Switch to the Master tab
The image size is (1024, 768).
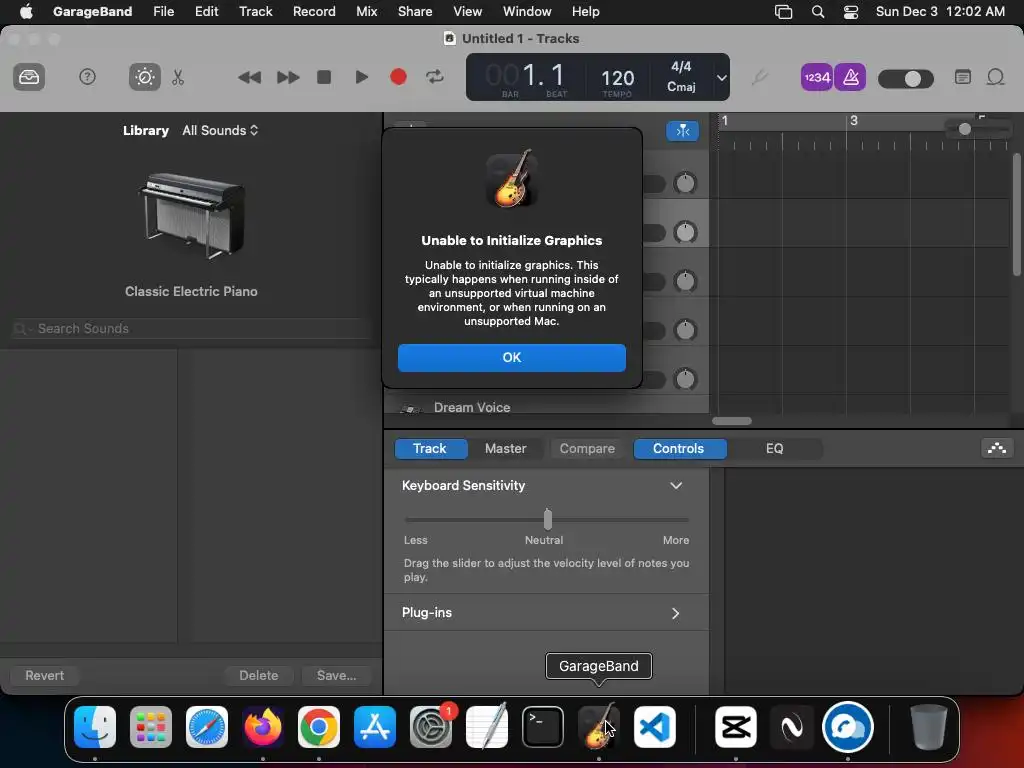coord(505,449)
